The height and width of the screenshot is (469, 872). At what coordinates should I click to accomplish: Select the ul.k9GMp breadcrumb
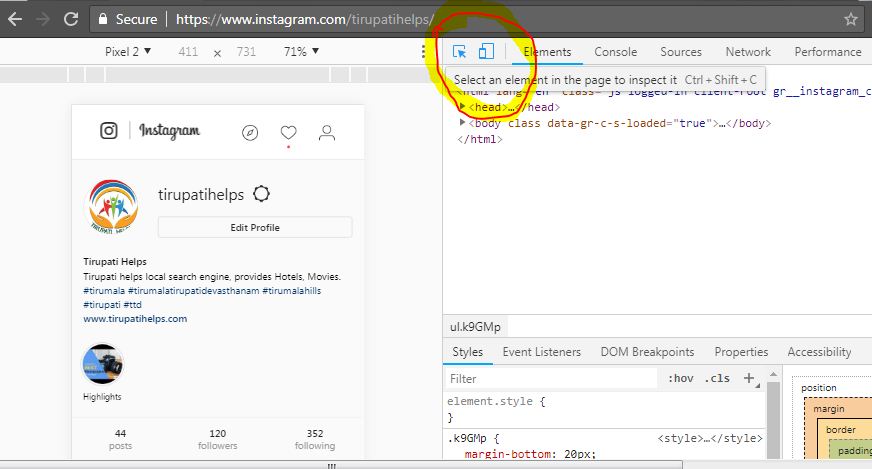[475, 327]
